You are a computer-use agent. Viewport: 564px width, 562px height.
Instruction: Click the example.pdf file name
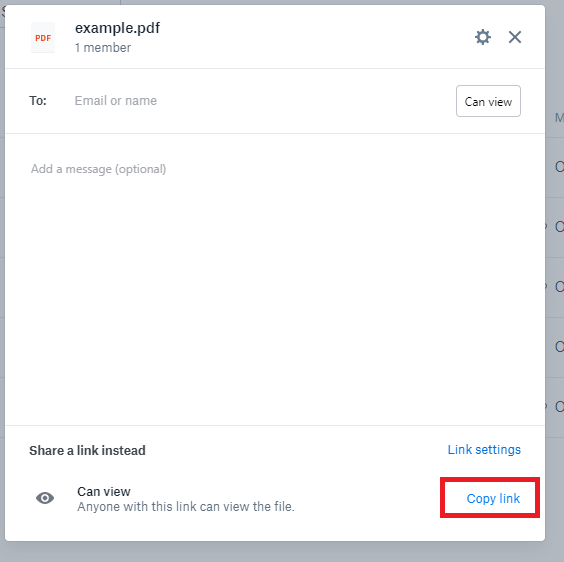pyautogui.click(x=117, y=28)
